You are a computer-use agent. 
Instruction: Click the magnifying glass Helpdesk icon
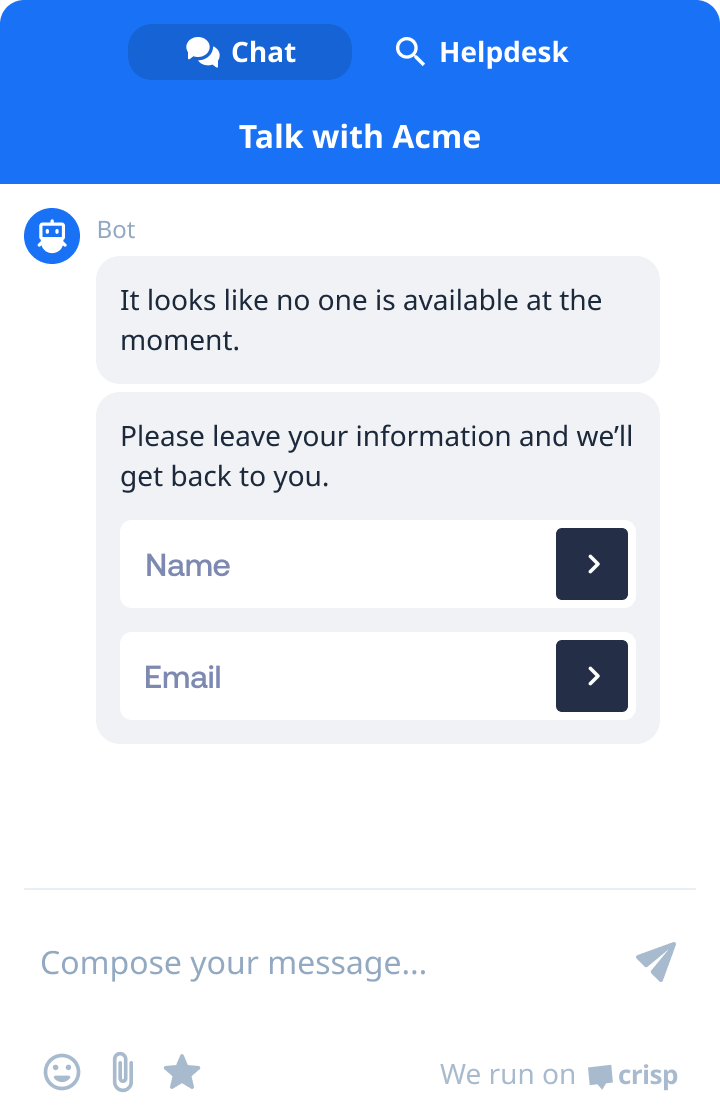pos(410,51)
